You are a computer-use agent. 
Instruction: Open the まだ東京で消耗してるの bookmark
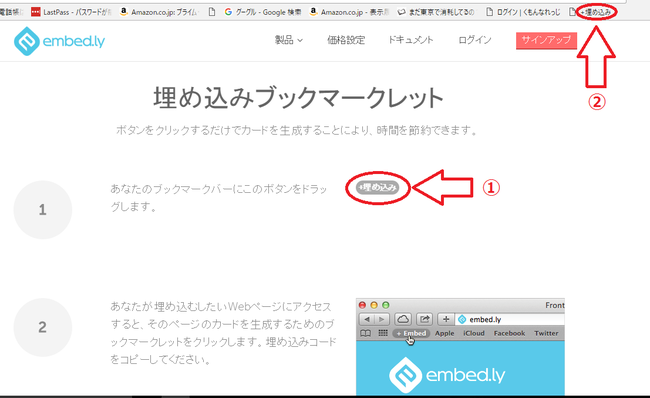[x=436, y=12]
